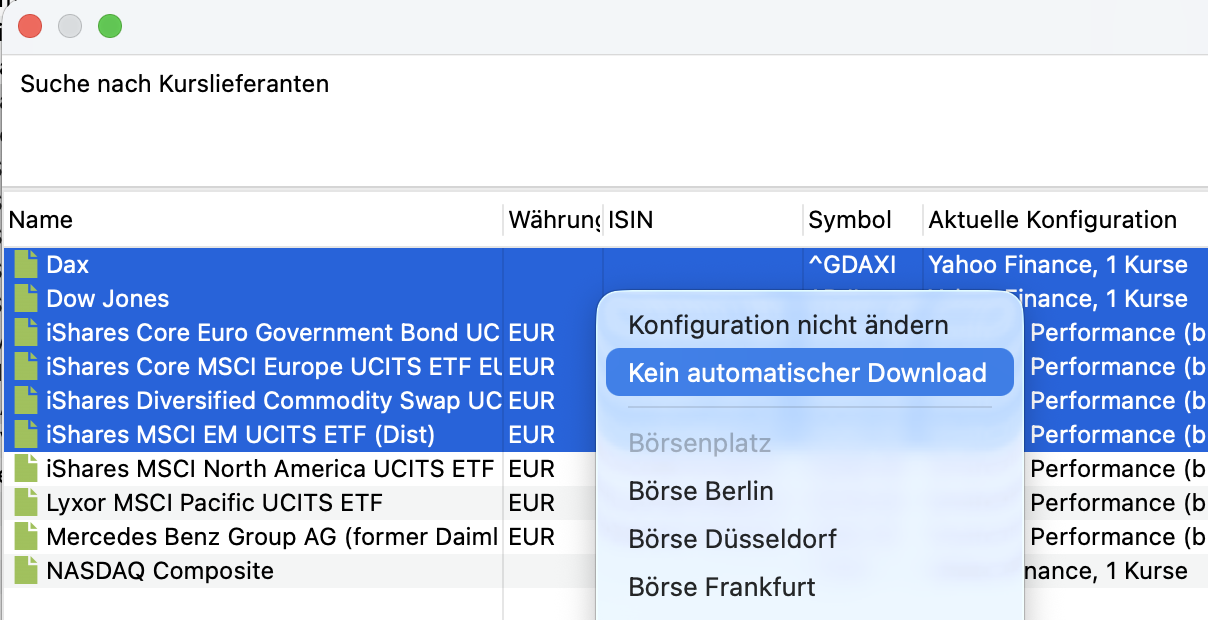Sort by the Name column header

(x=250, y=220)
